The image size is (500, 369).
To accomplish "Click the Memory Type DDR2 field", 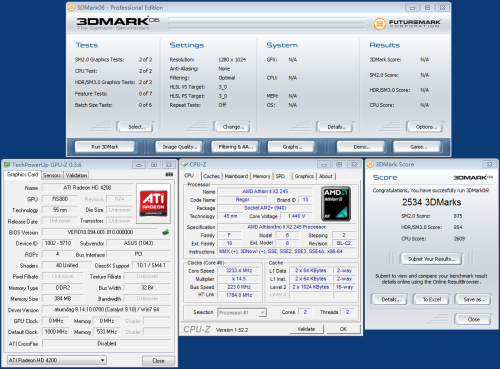I will coord(62,288).
